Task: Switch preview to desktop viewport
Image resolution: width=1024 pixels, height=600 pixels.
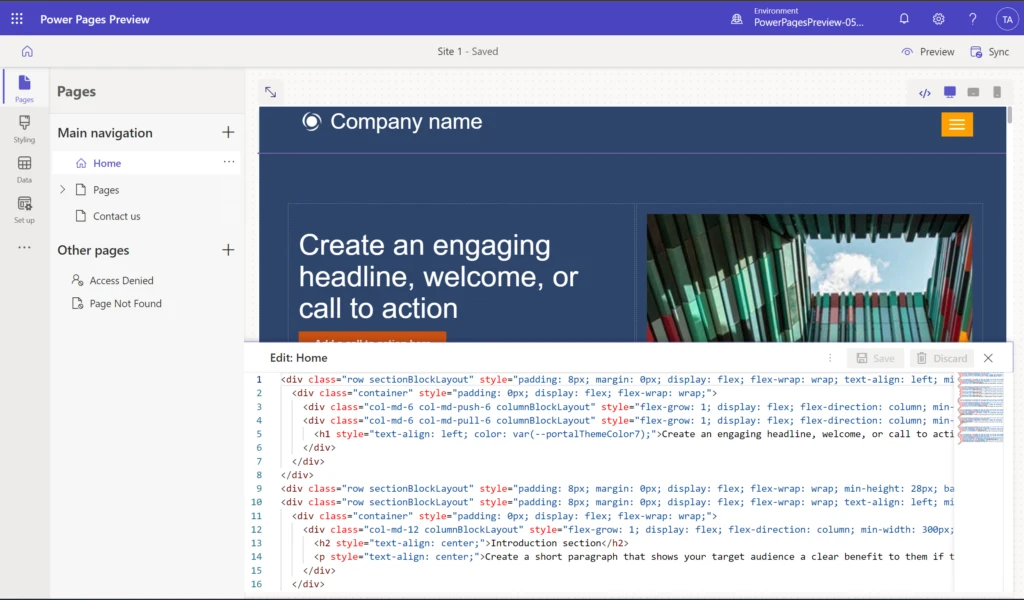Action: (949, 92)
